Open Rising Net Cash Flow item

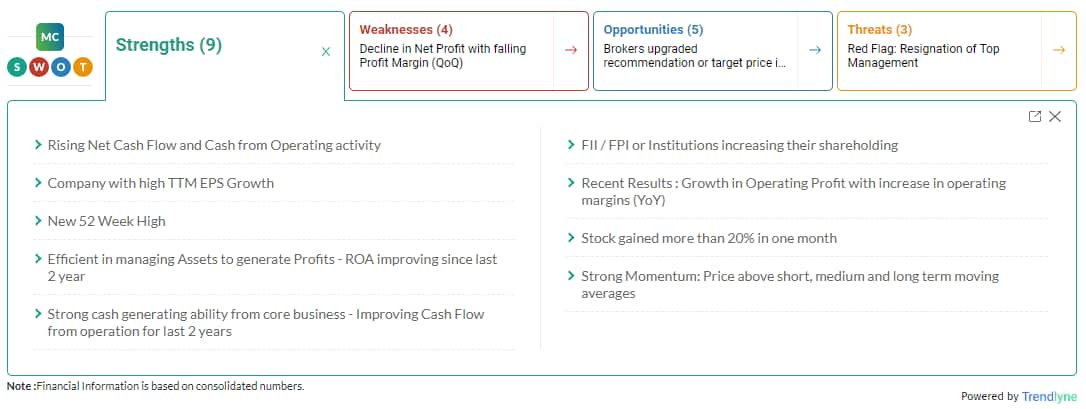pos(214,145)
